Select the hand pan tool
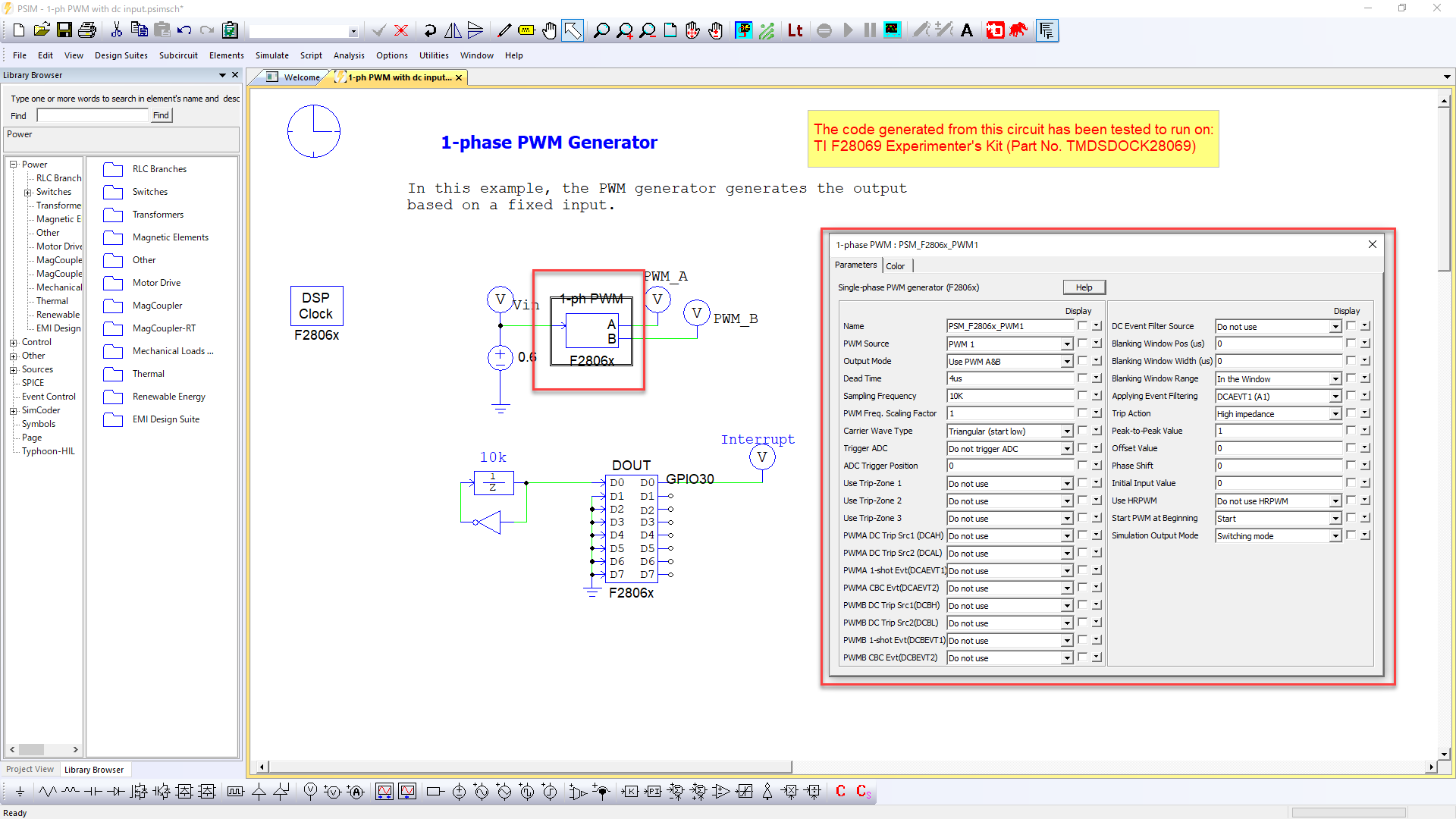The image size is (1456, 819). pos(549,30)
